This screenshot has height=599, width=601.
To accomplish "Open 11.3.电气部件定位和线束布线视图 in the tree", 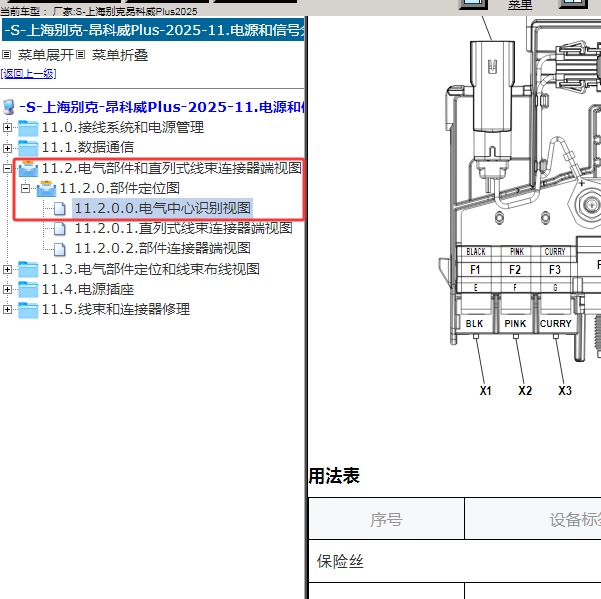I will click(x=151, y=269).
